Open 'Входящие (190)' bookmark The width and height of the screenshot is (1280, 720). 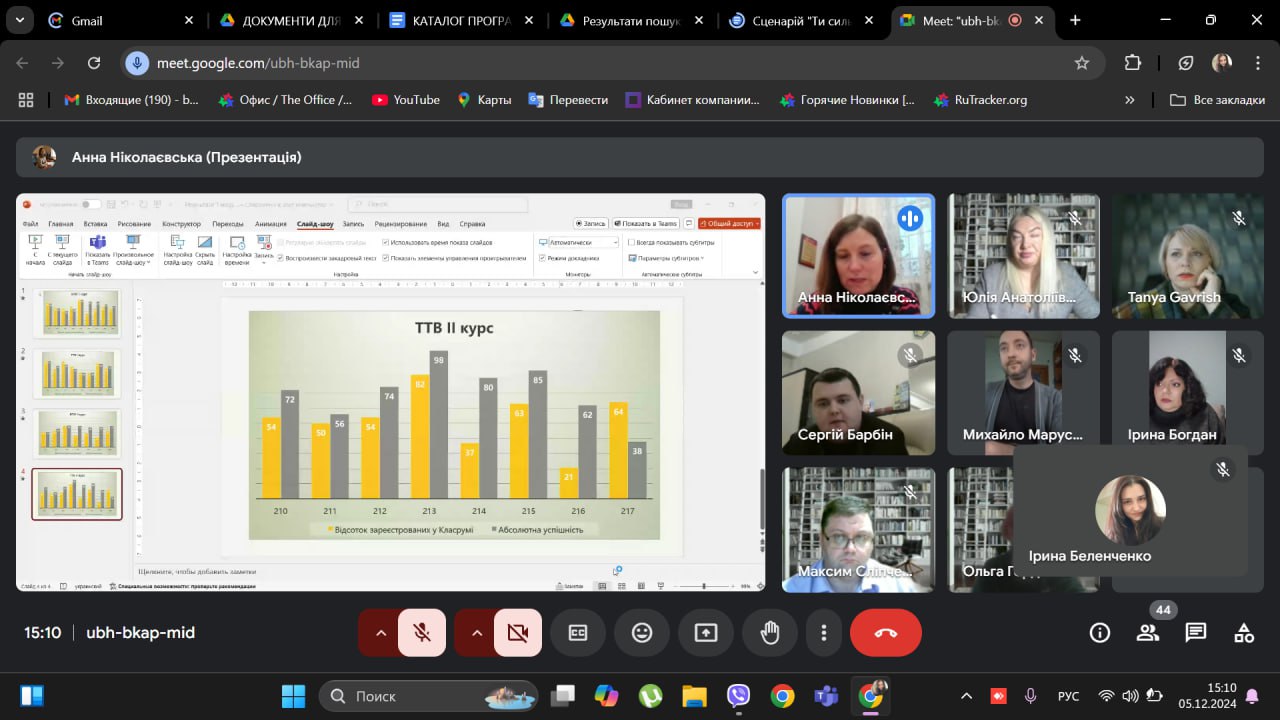(x=132, y=100)
